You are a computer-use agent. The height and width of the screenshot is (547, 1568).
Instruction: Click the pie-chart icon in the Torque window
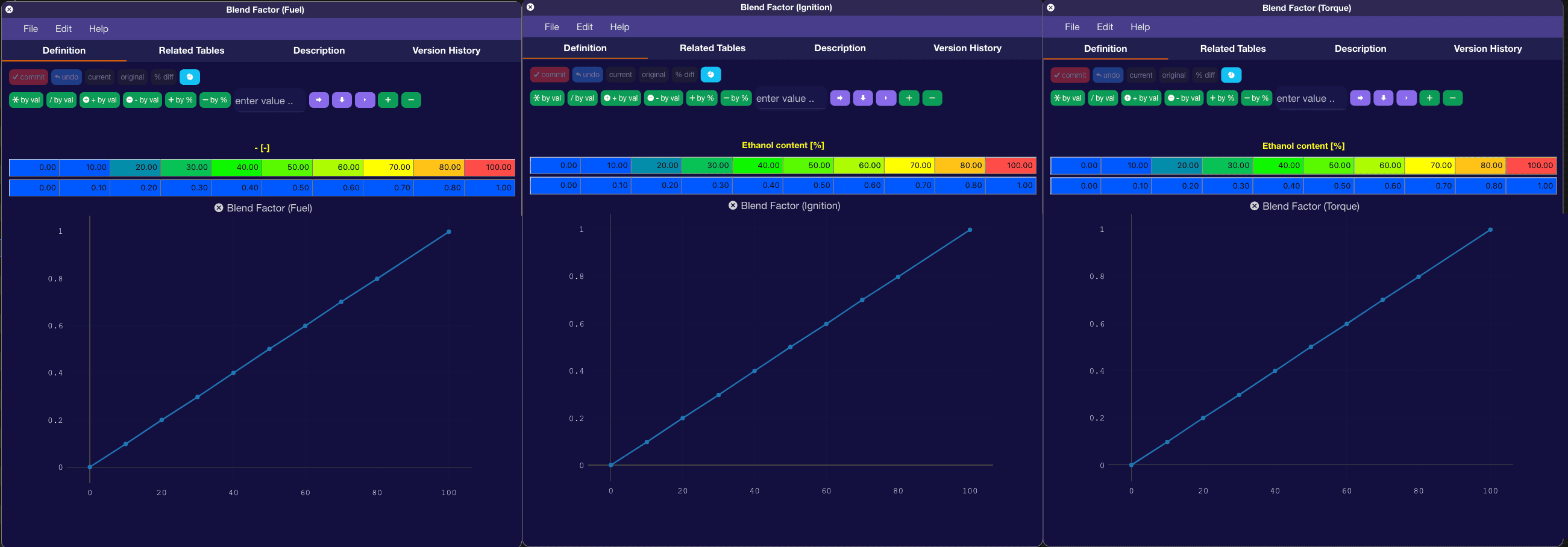(x=1231, y=75)
